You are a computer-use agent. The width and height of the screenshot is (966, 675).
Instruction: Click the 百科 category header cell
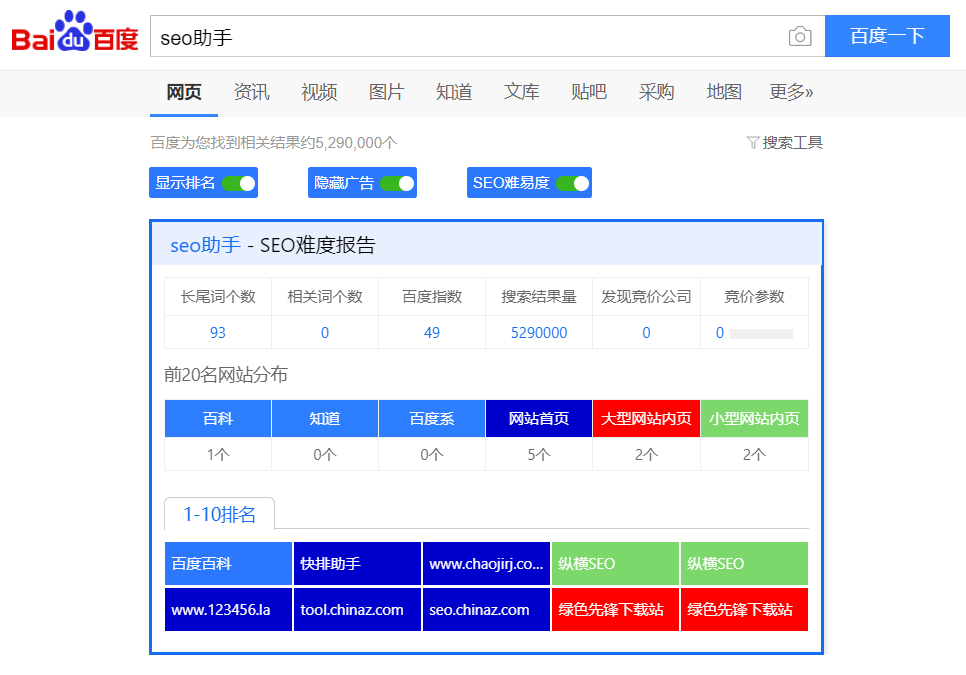(217, 419)
